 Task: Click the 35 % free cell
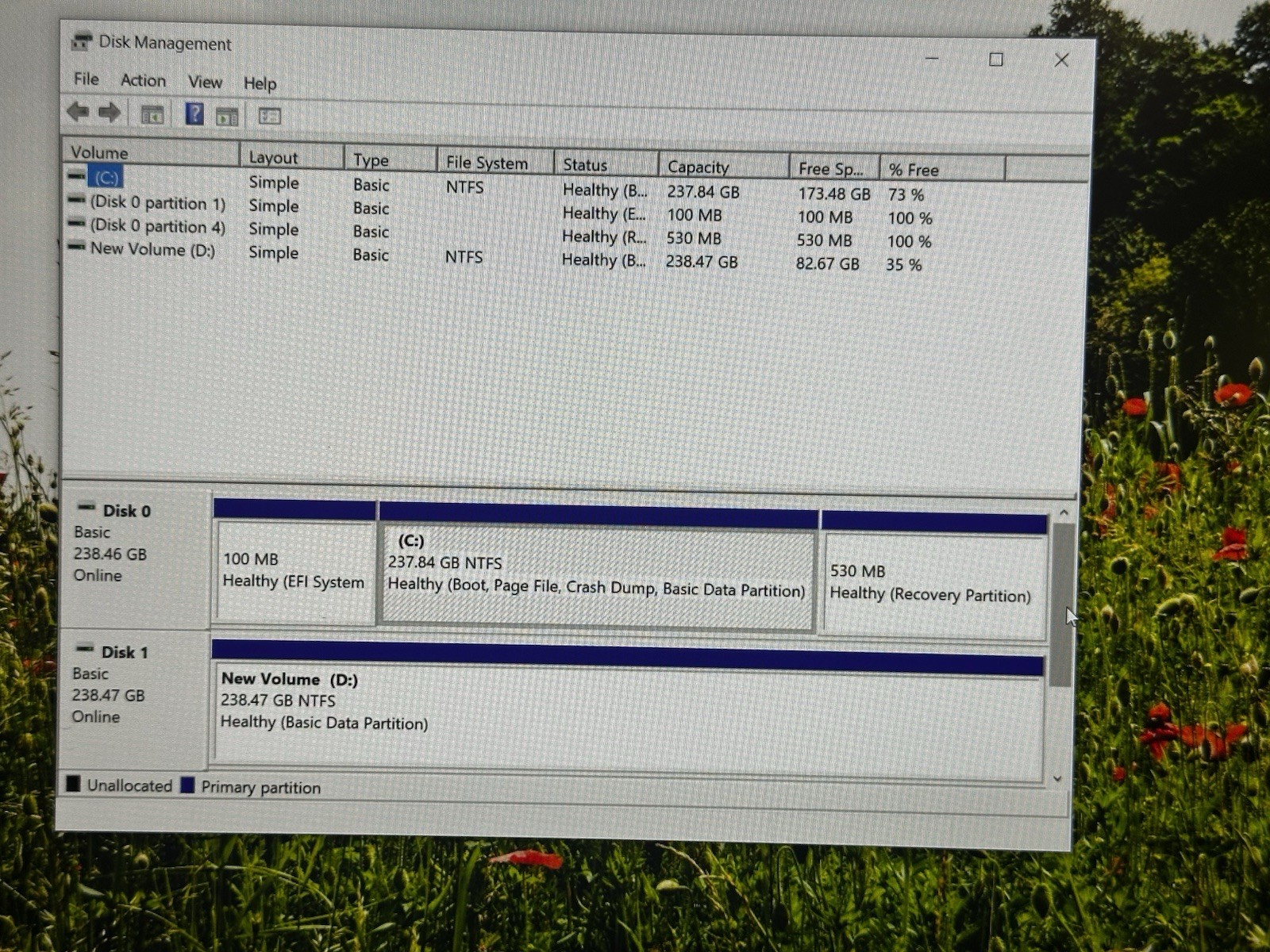[x=904, y=265]
